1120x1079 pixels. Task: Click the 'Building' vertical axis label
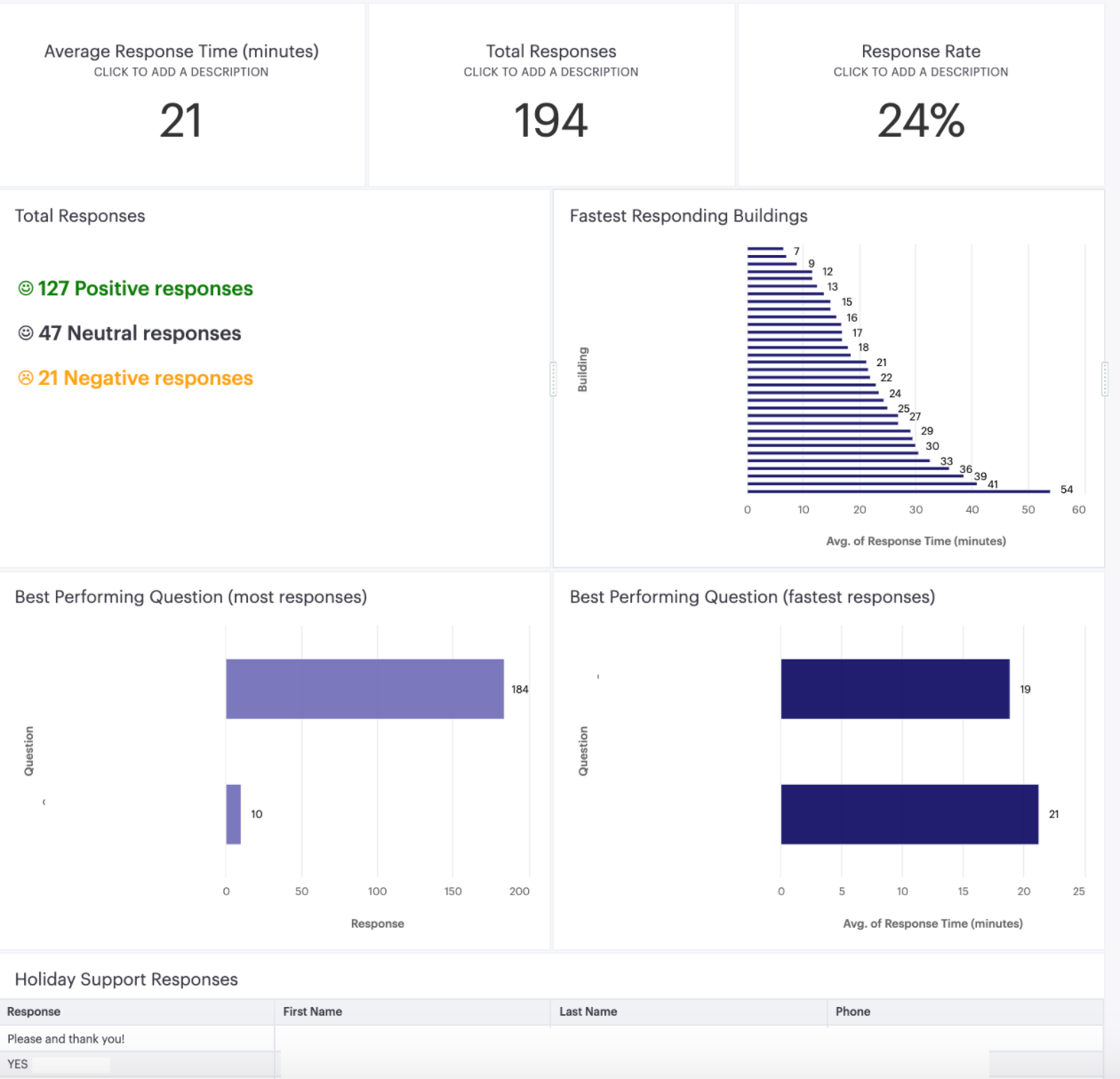[x=583, y=370]
